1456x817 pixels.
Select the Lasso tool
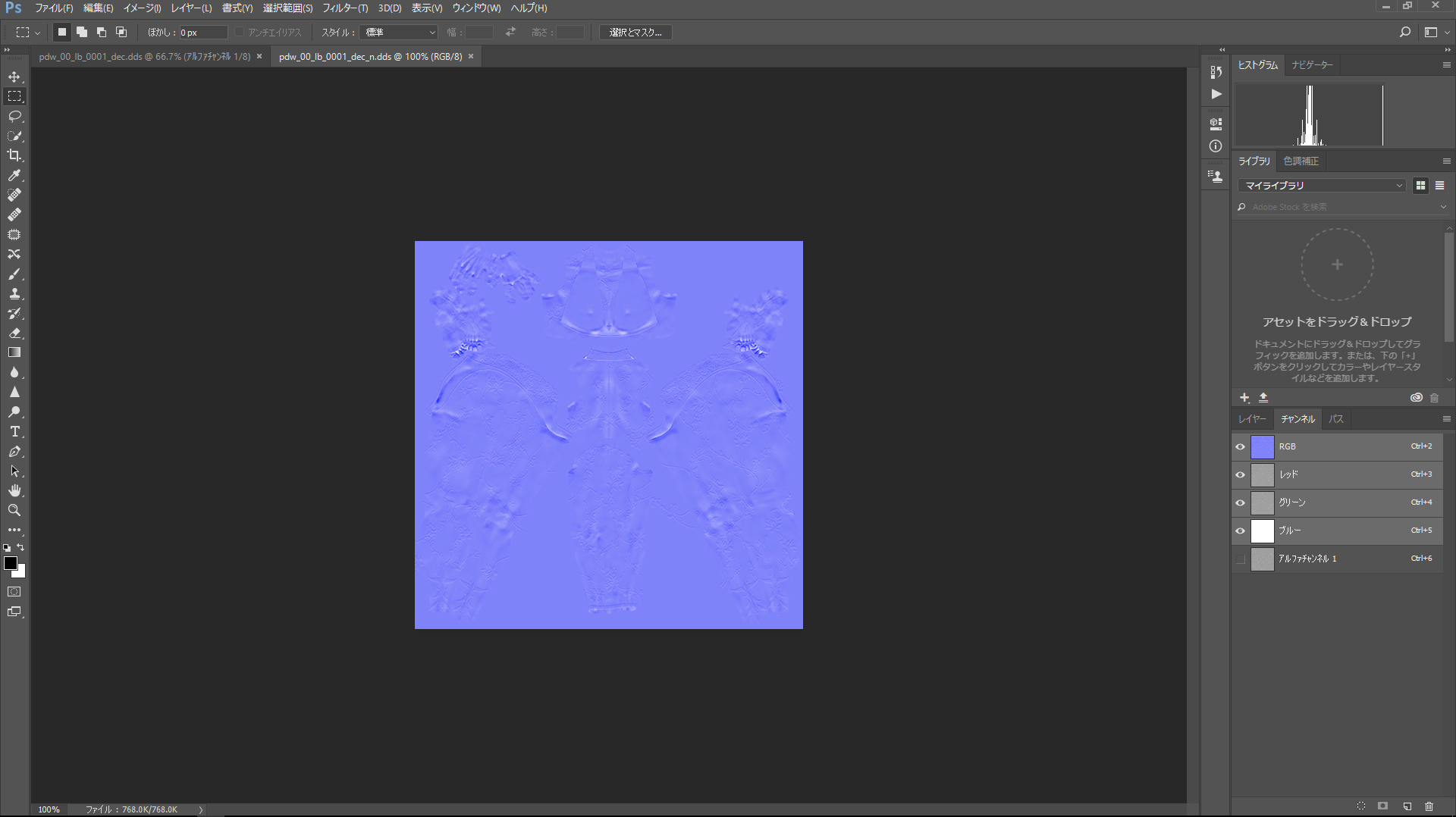pyautogui.click(x=14, y=116)
